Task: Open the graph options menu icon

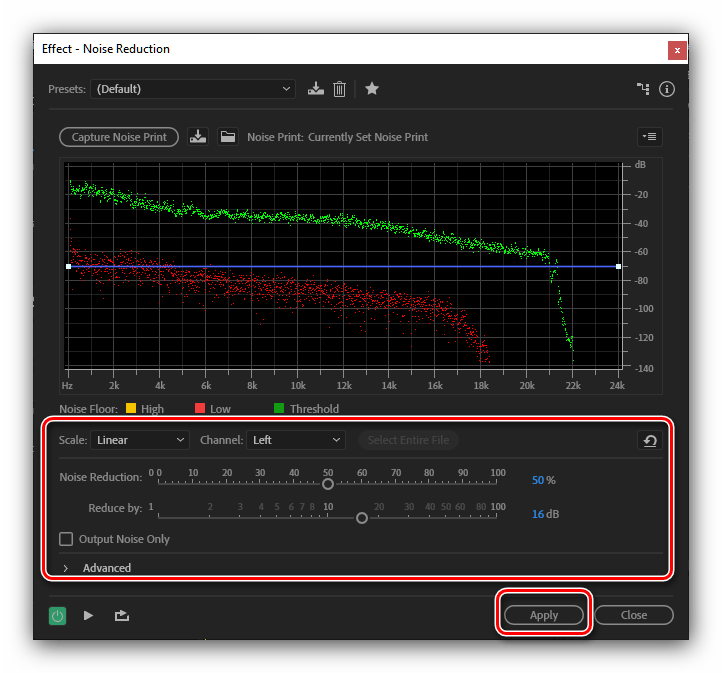Action: click(x=650, y=137)
